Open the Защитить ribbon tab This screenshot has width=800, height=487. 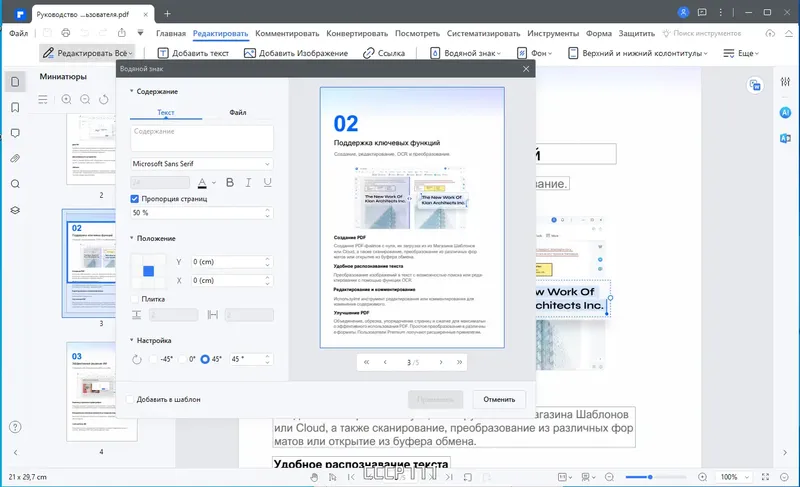pos(637,34)
